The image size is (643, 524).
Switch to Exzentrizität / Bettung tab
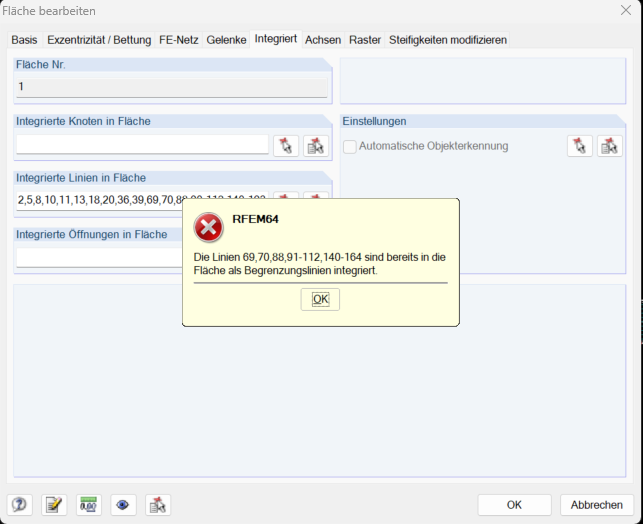click(99, 40)
